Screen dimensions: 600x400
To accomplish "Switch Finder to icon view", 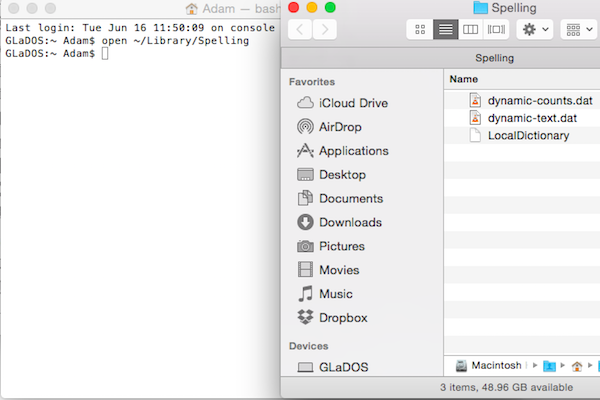I will tap(420, 29).
